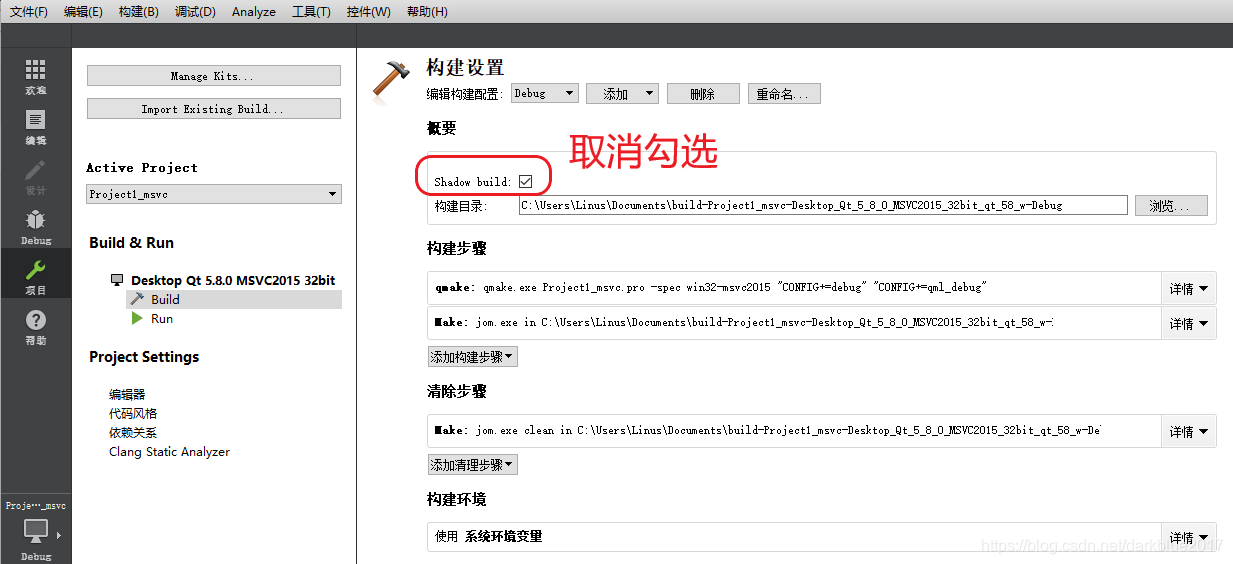Screen dimensions: 1233x564
Task: Open the 控件(W) menu
Action: point(368,12)
